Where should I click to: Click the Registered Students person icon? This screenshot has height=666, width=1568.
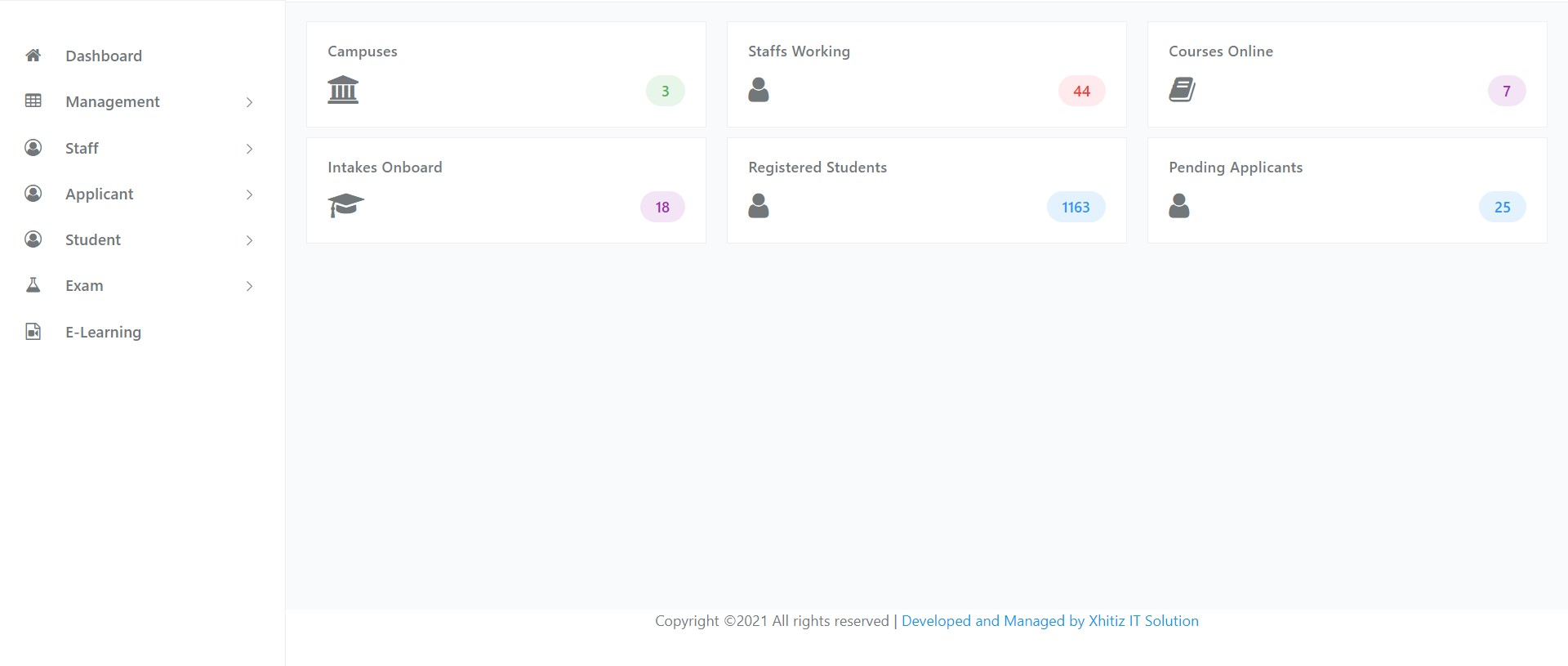759,206
